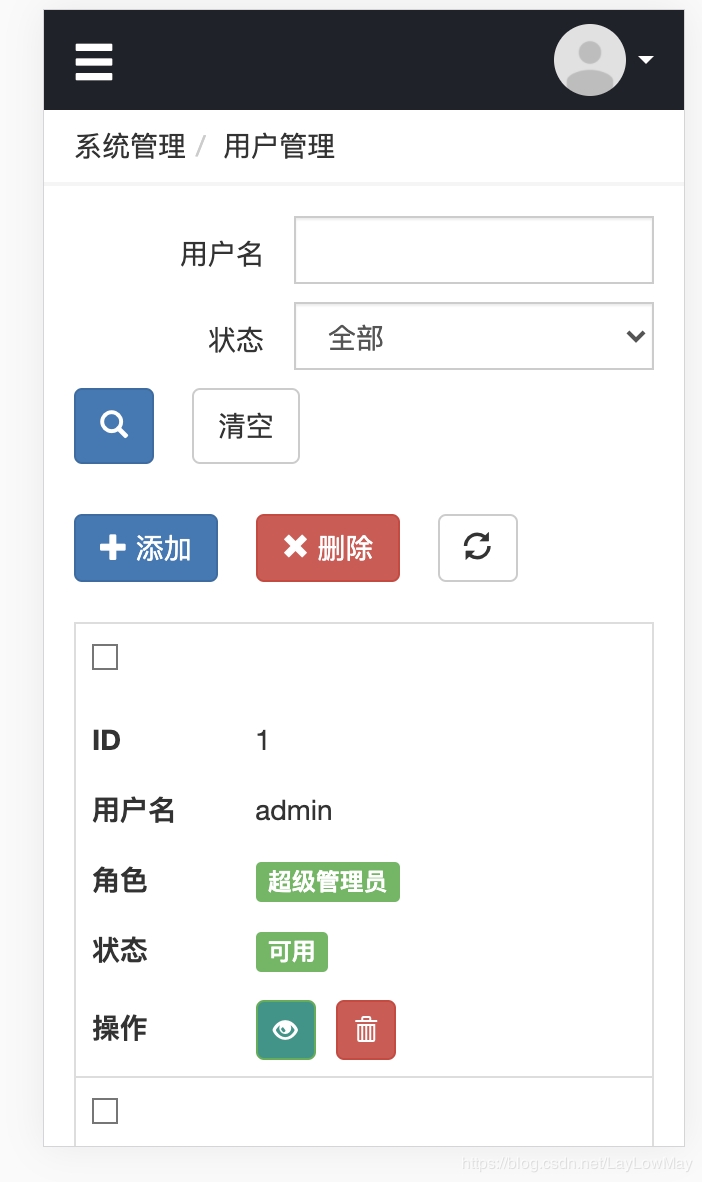
Task: Click the red 删除 delete button
Action: click(328, 547)
